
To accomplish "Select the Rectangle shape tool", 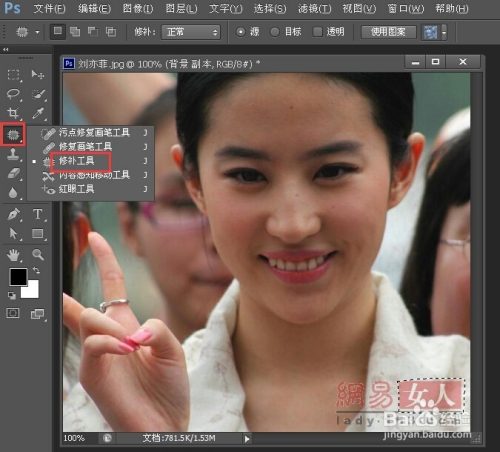I will click(x=38, y=234).
